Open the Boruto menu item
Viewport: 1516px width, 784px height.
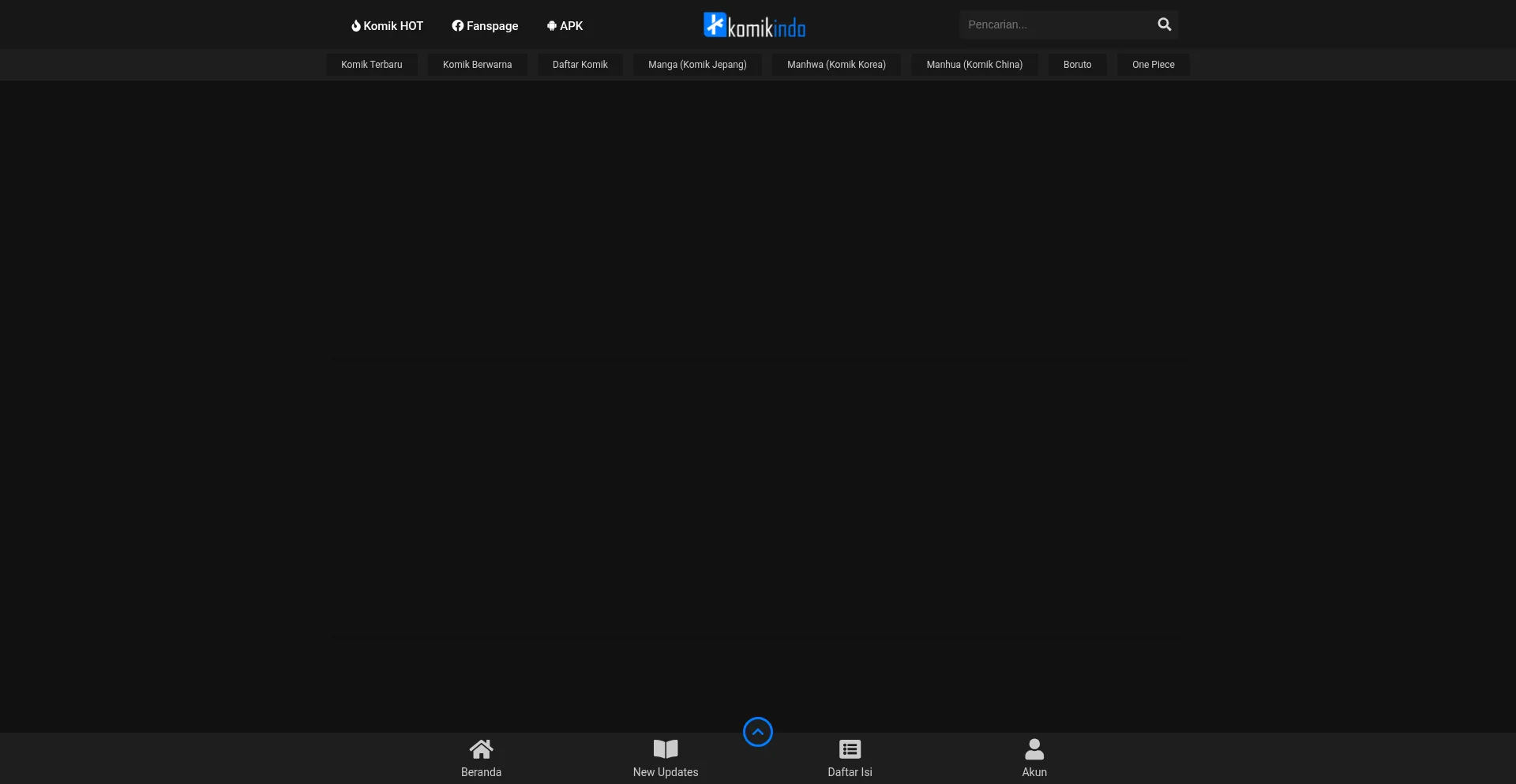point(1077,65)
